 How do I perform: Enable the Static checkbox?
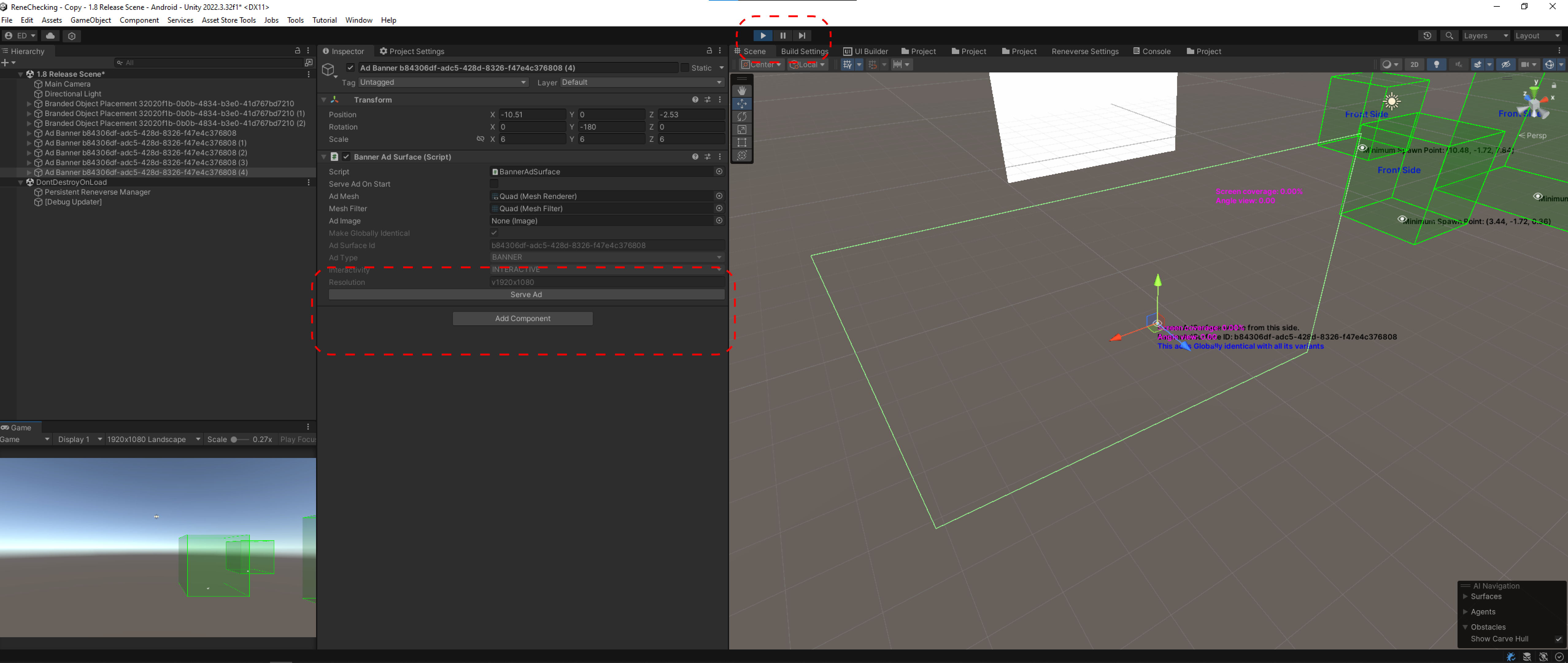pos(684,68)
